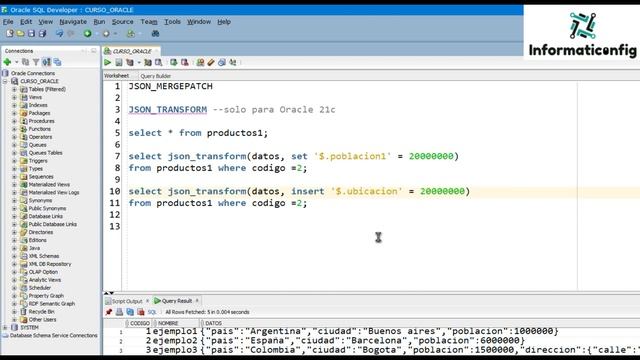640x360 pixels.
Task: Click line 10 insert keyword in editor
Action: (x=308, y=191)
